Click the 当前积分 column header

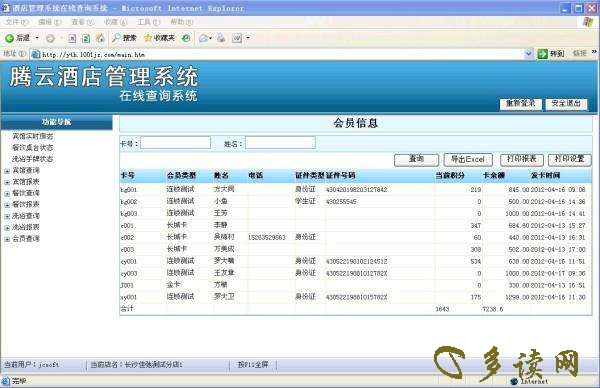point(450,176)
